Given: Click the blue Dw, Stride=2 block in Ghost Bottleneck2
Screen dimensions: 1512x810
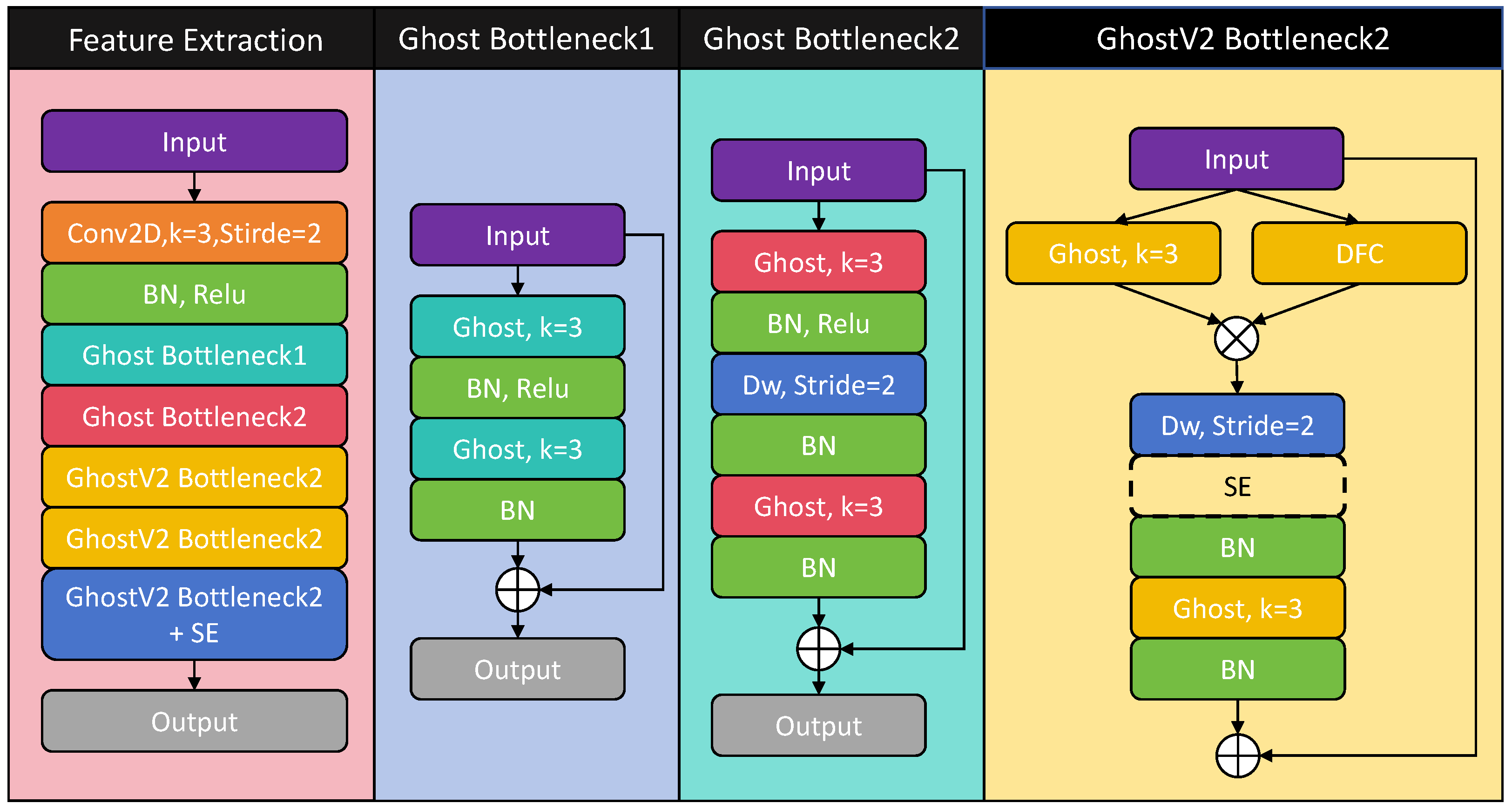Looking at the screenshot, I should tap(818, 385).
